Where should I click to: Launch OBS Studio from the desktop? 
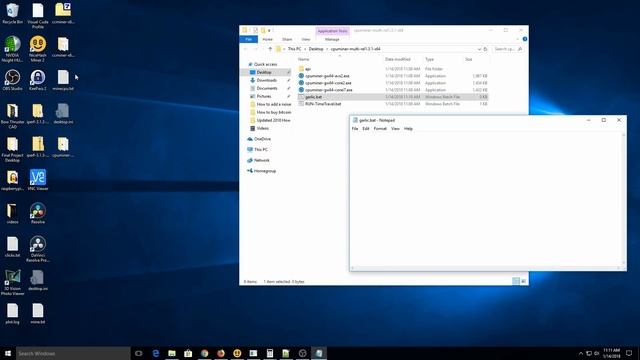tap(12, 80)
